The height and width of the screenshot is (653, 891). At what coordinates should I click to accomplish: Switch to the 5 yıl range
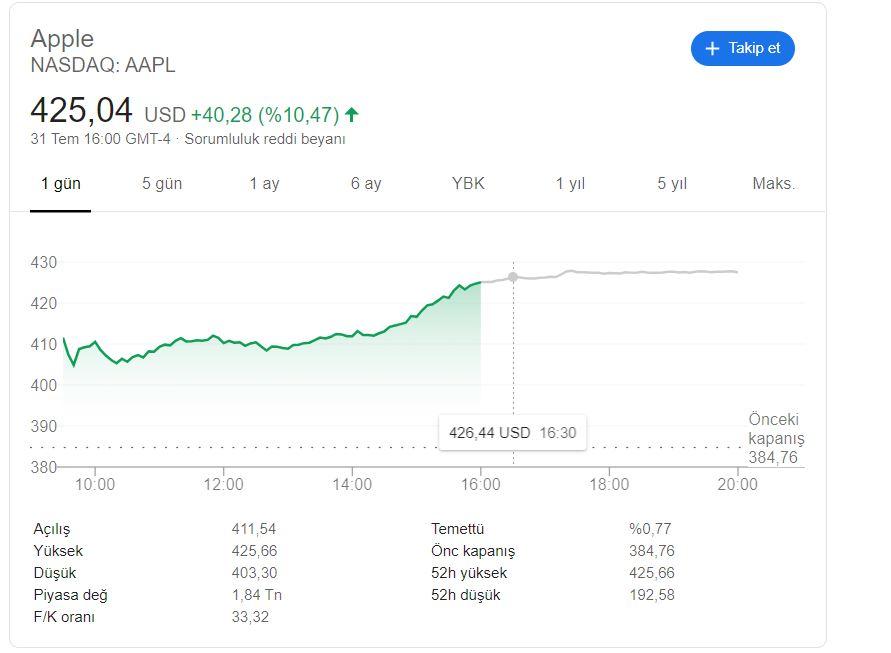(672, 184)
